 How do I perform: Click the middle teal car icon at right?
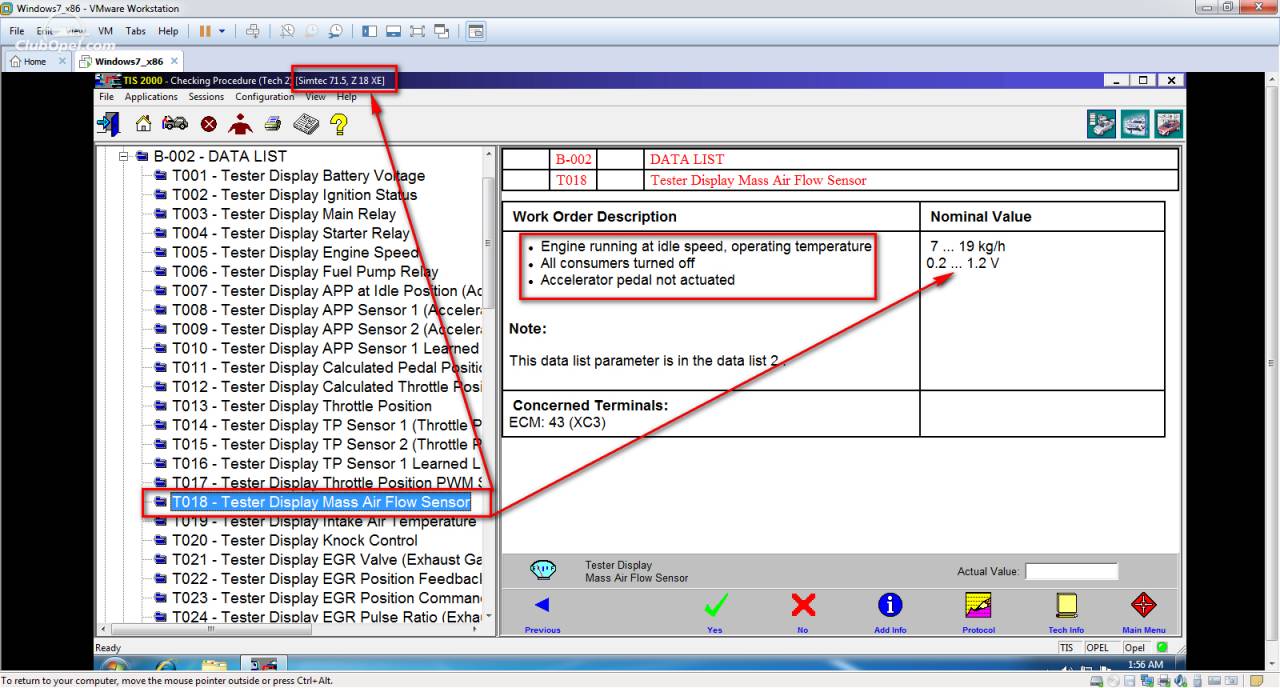(x=1135, y=124)
